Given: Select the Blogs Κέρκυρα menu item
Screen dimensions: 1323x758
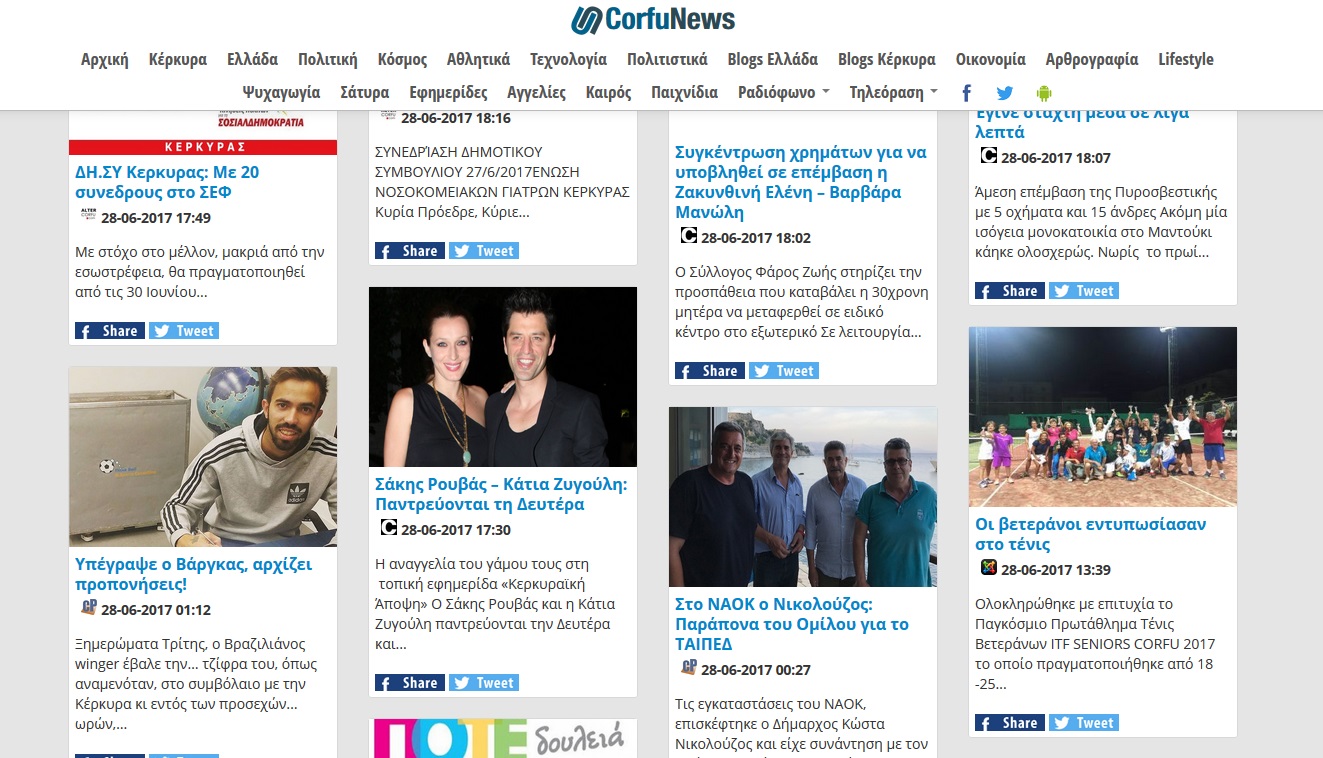Looking at the screenshot, I should [x=887, y=59].
